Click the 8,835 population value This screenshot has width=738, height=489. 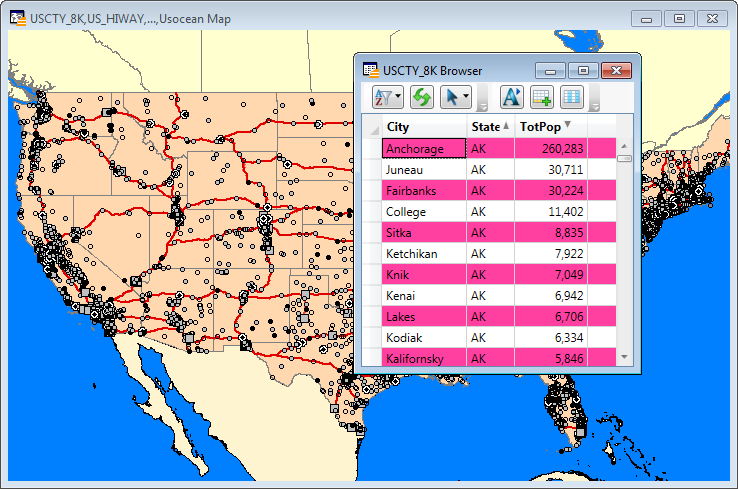tap(569, 232)
